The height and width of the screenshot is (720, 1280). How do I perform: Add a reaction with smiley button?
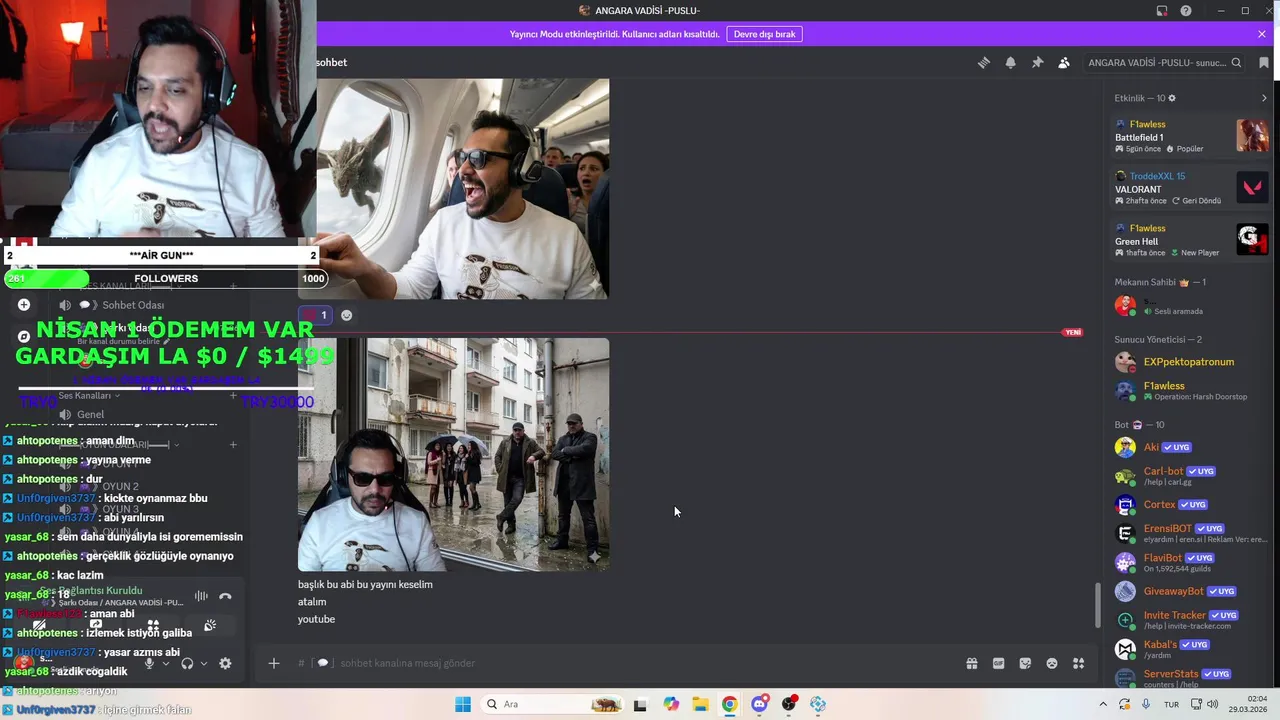pyautogui.click(x=346, y=315)
